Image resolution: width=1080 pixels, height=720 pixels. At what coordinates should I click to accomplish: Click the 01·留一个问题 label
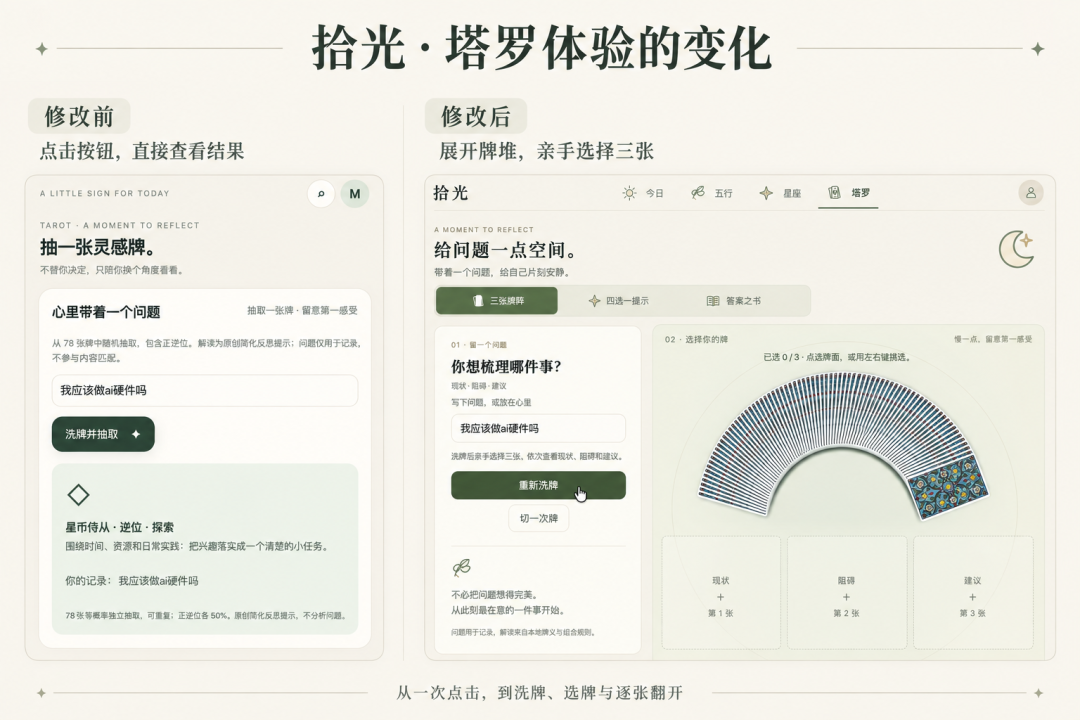479,344
